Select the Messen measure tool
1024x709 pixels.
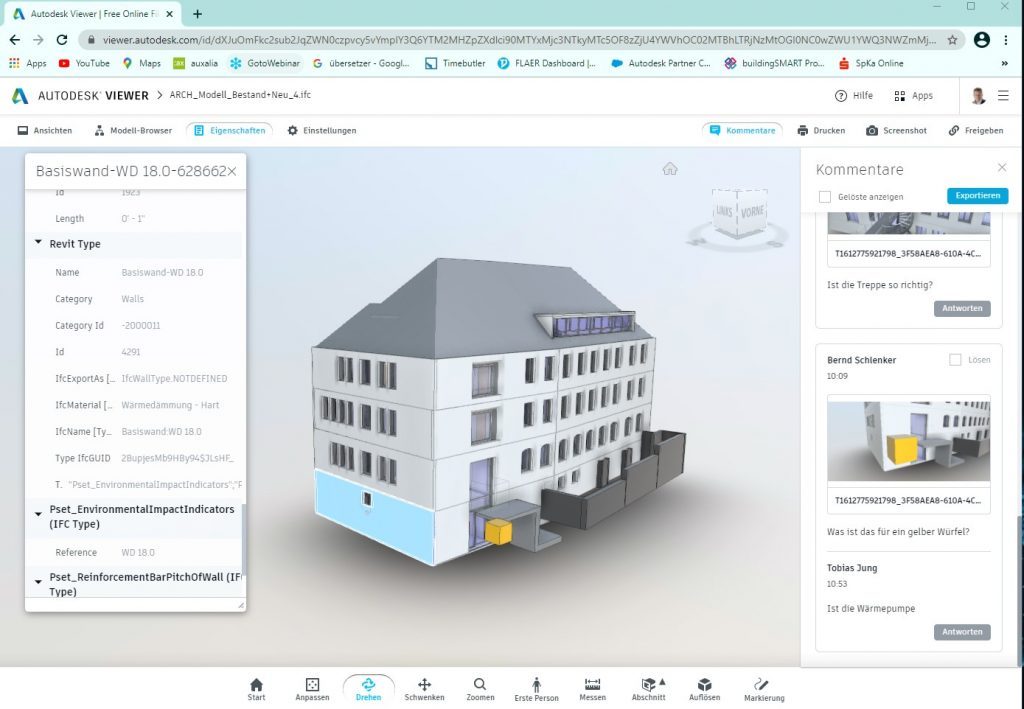point(592,686)
